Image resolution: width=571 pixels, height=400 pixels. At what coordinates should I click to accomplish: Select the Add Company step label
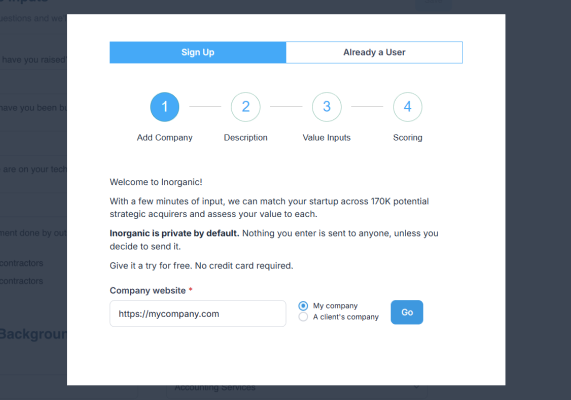[x=165, y=138]
